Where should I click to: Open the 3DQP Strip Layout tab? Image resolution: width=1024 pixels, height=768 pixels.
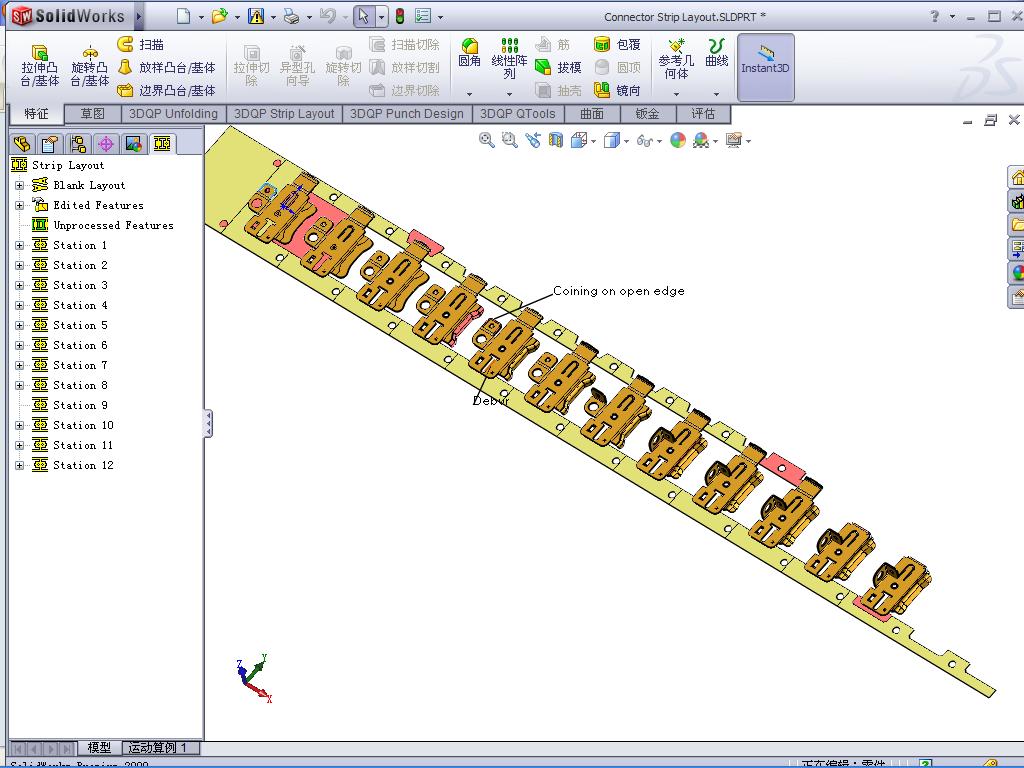pyautogui.click(x=284, y=114)
